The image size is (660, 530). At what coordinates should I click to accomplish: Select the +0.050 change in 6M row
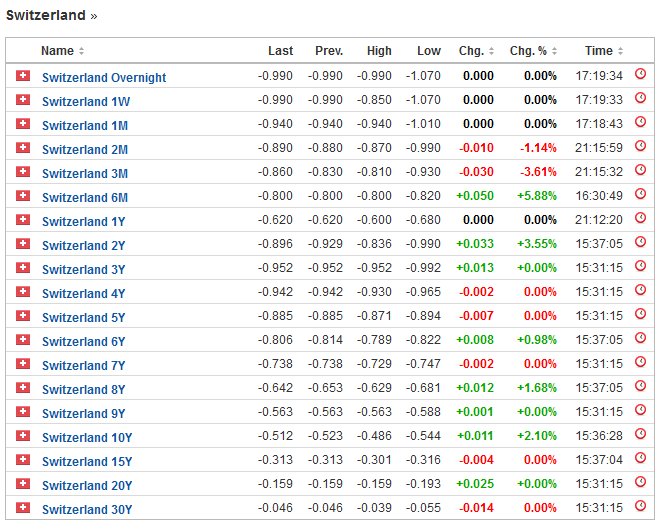point(475,196)
